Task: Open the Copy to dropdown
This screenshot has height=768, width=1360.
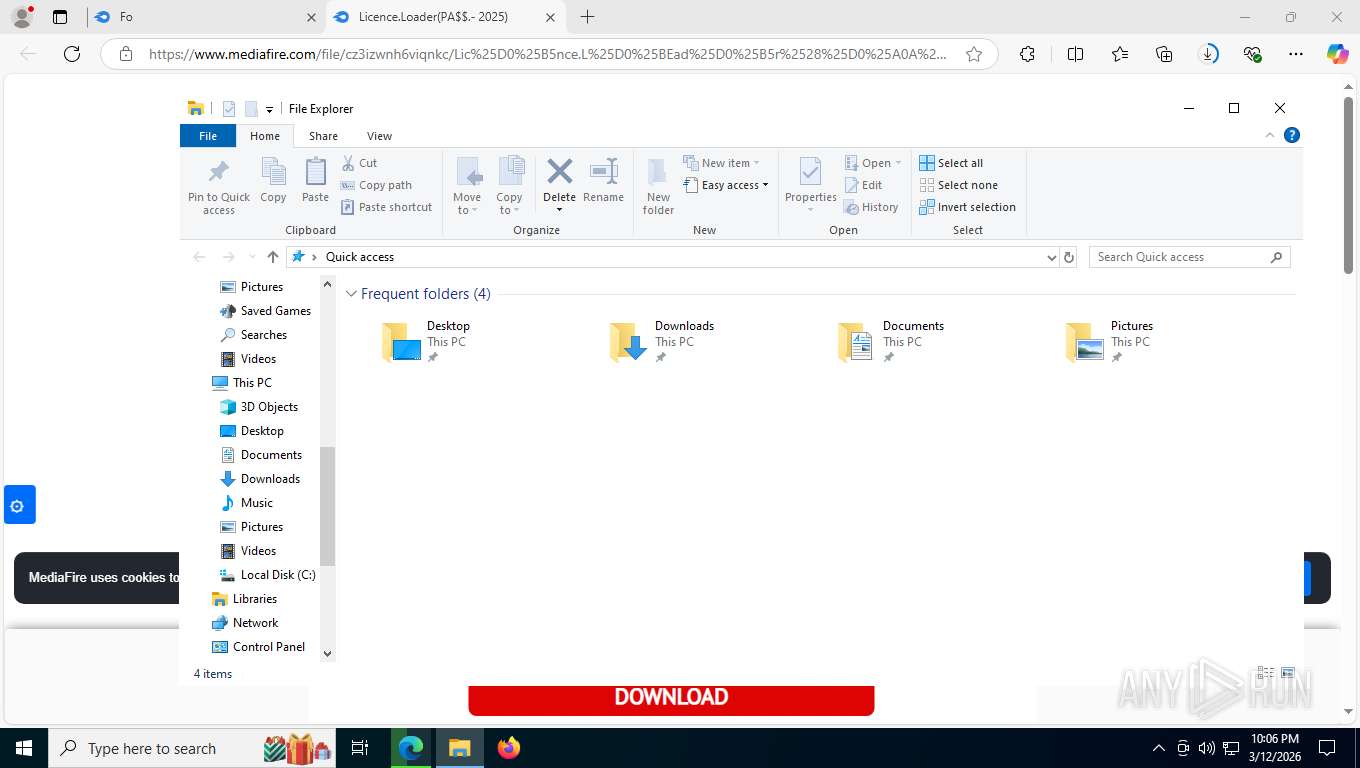Action: [510, 186]
